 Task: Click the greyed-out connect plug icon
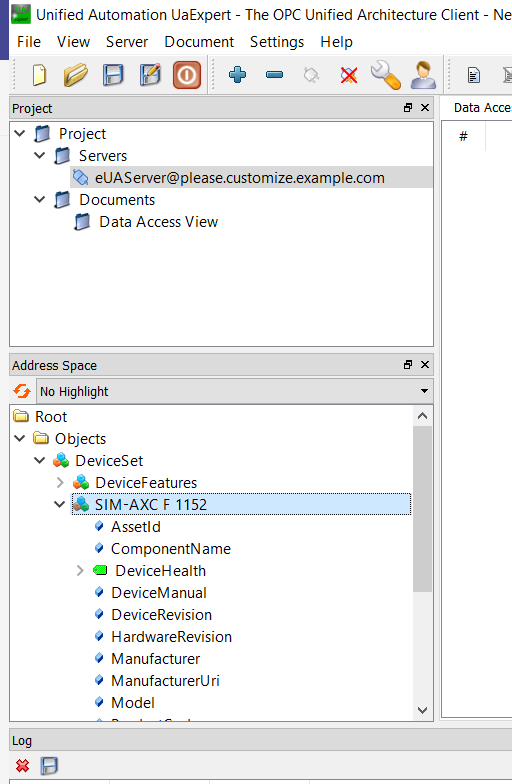tap(311, 76)
